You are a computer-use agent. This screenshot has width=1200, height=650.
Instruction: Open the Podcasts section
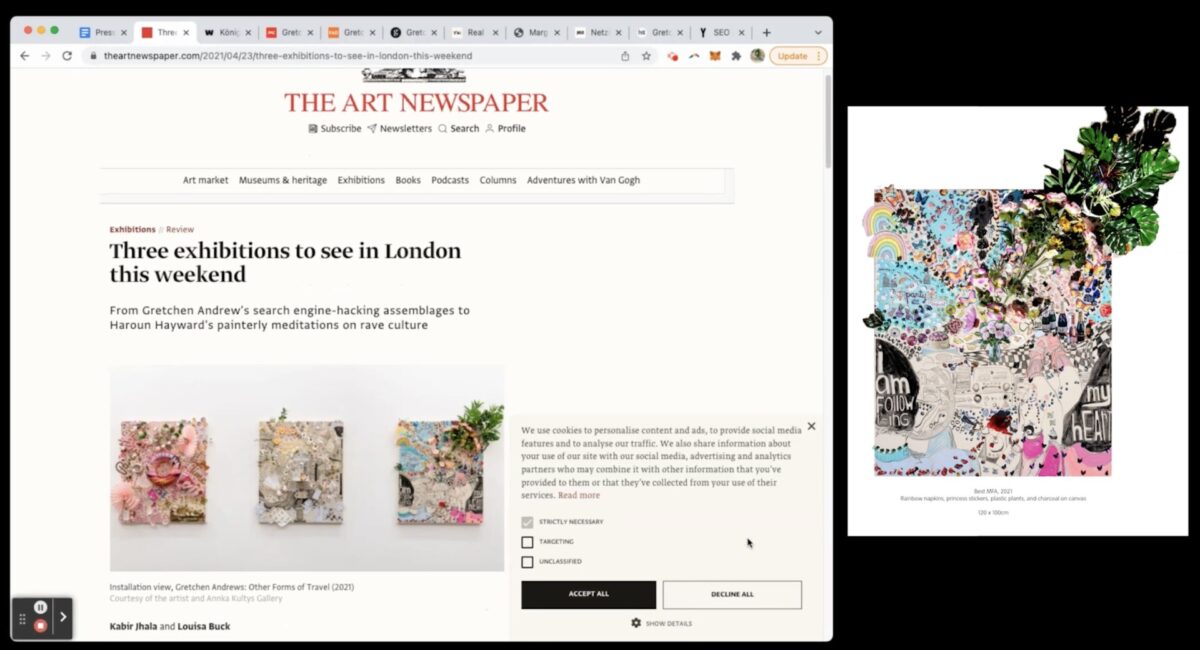pos(450,180)
